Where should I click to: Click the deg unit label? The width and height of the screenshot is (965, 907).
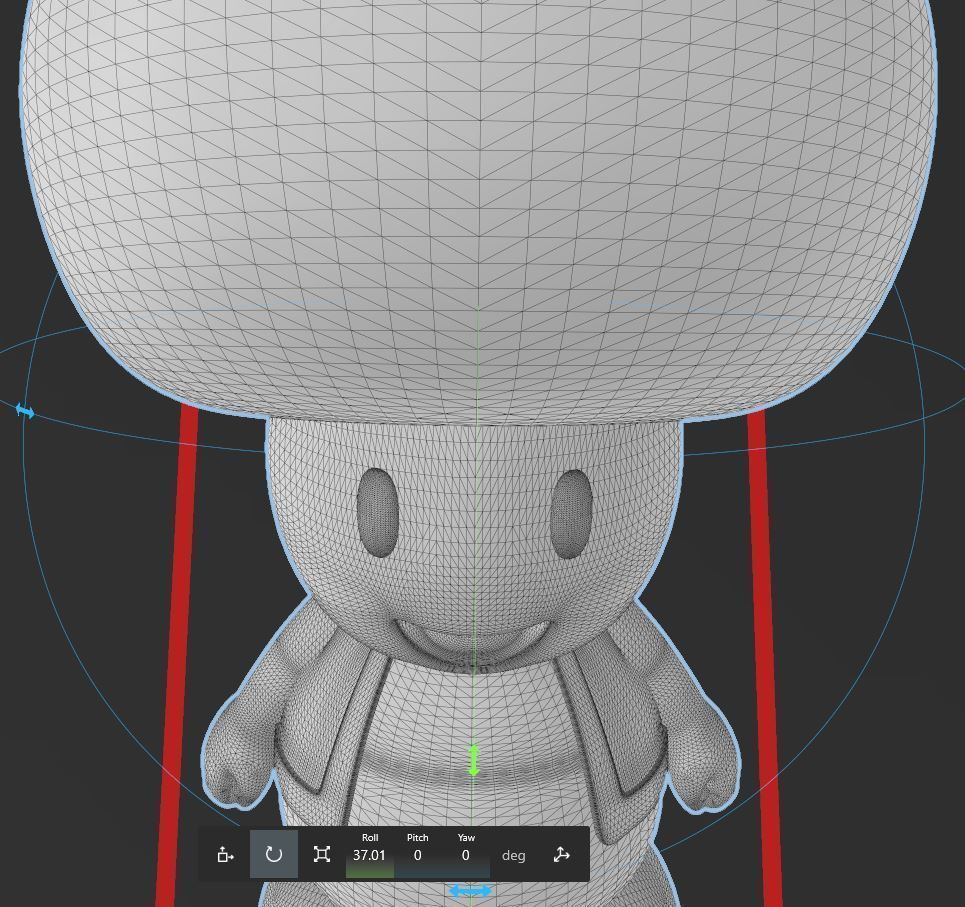pyautogui.click(x=513, y=855)
